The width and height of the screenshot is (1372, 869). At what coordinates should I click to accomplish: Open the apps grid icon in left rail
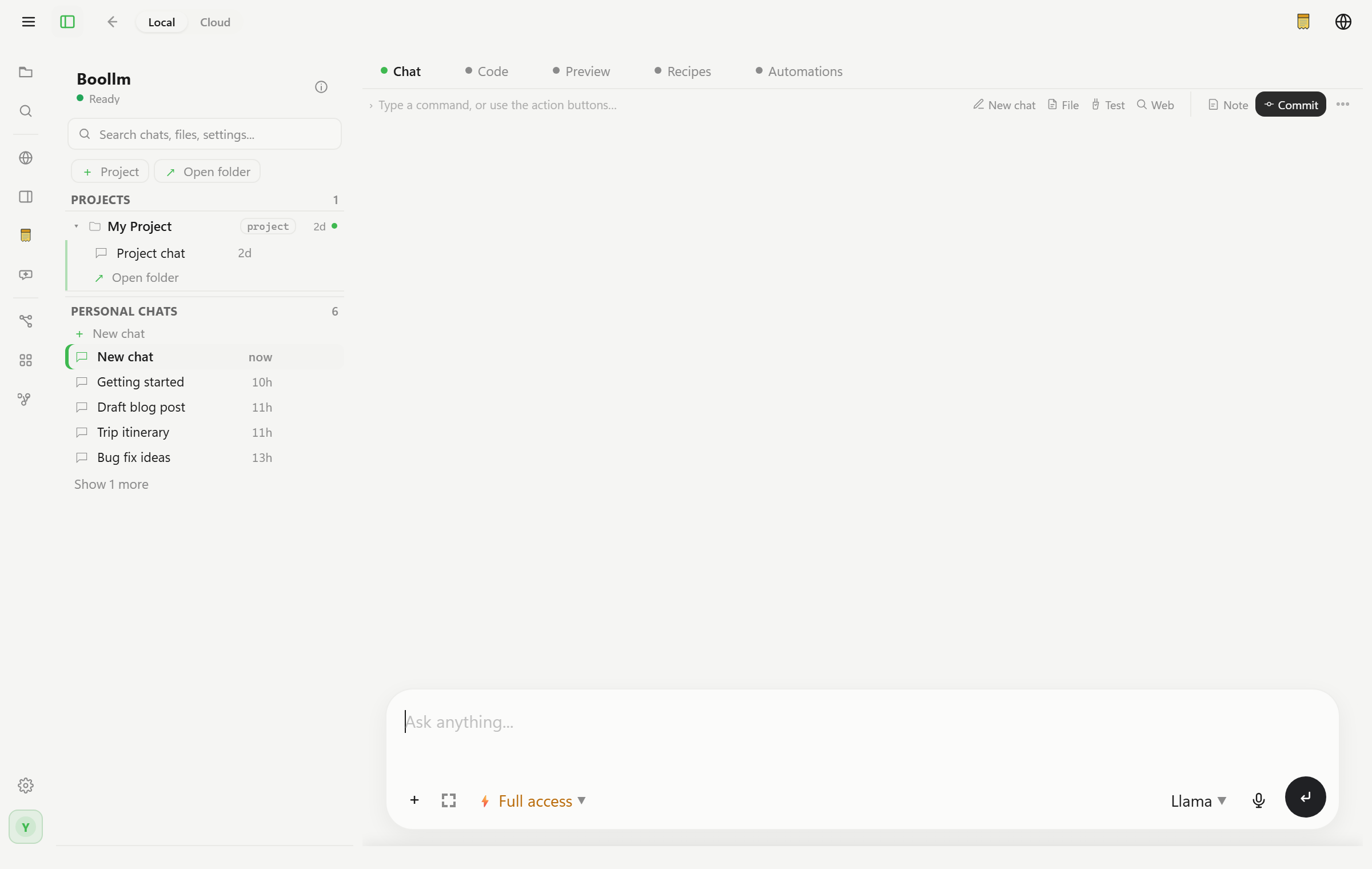[x=26, y=360]
